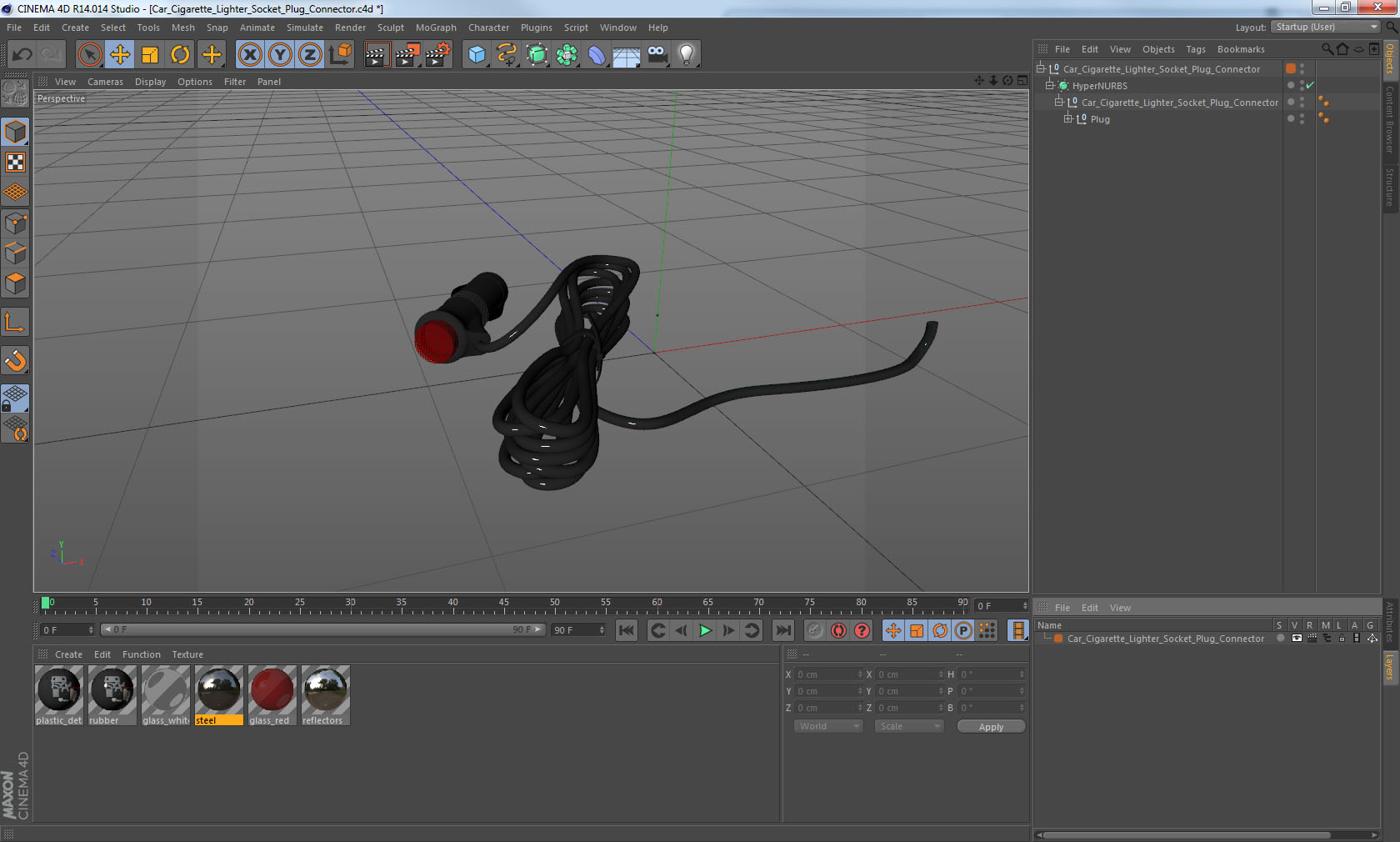
Task: Open the Material Manager Texture menu
Action: tap(187, 654)
